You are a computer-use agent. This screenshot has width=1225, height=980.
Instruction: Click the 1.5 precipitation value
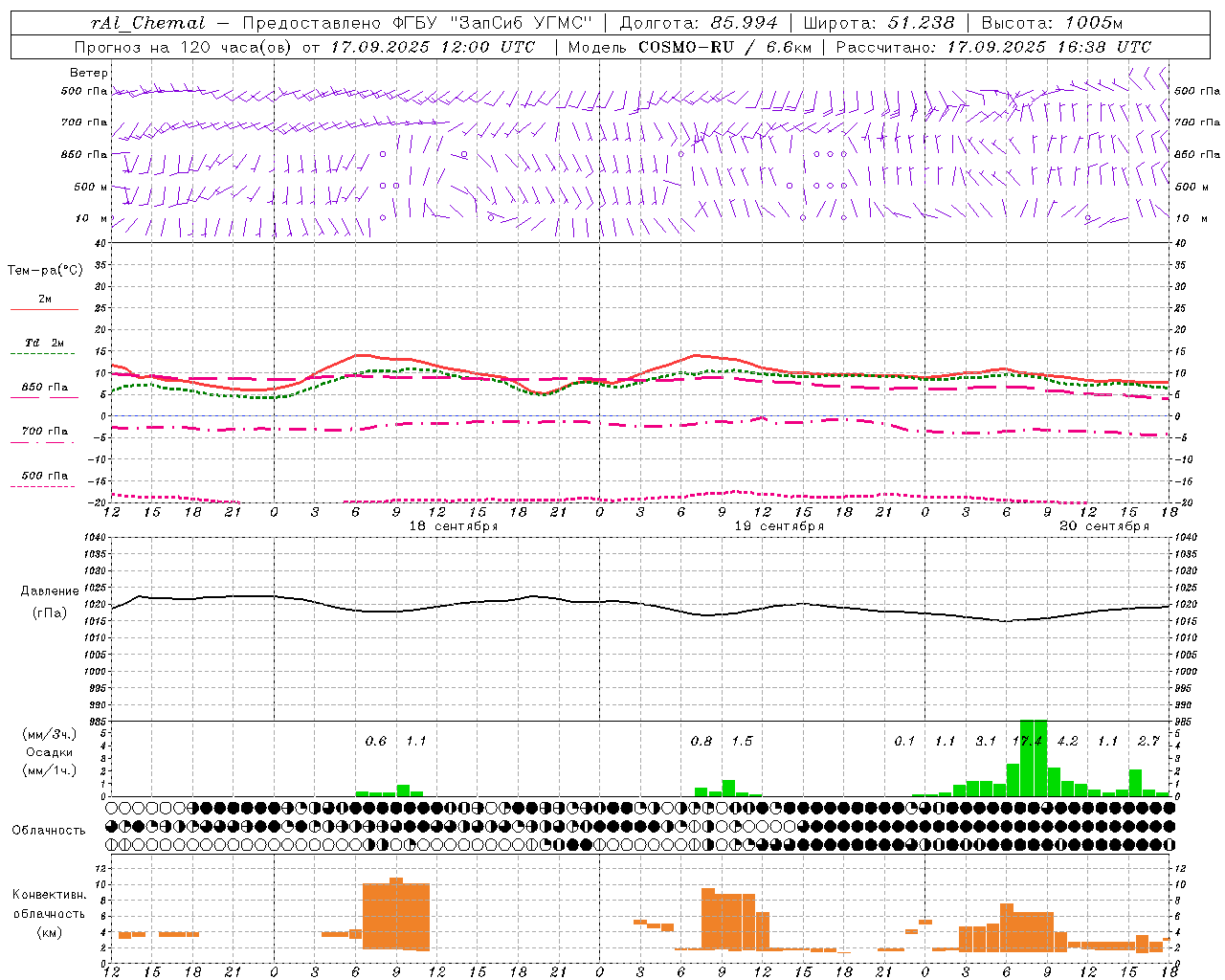click(742, 742)
